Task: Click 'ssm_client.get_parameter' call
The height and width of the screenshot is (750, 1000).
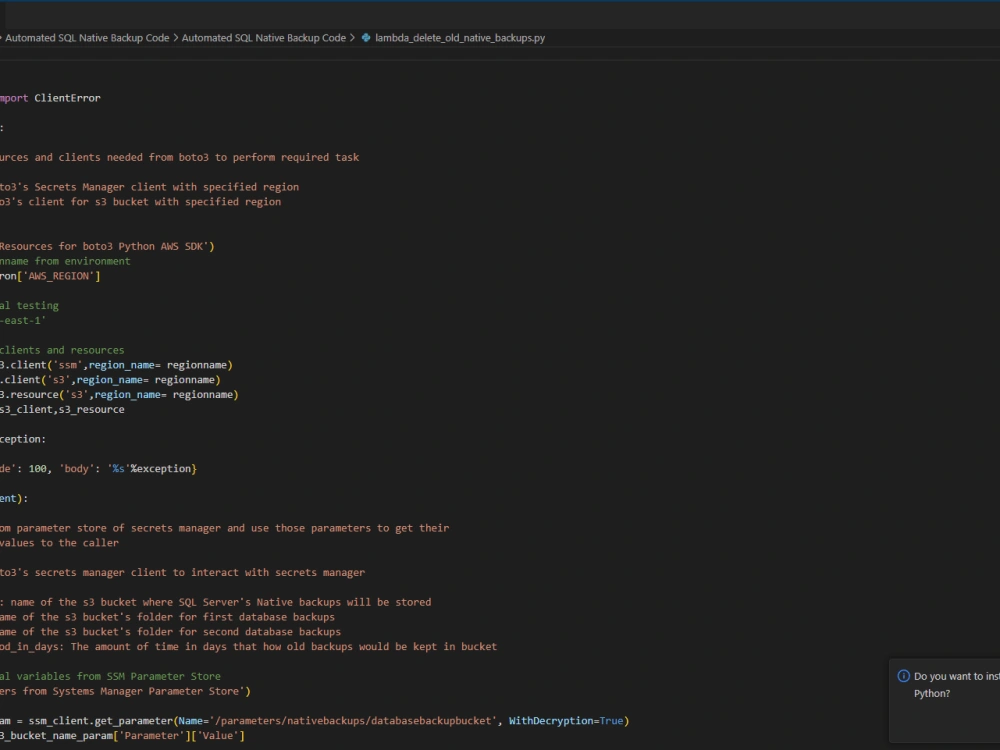Action: tap(101, 721)
